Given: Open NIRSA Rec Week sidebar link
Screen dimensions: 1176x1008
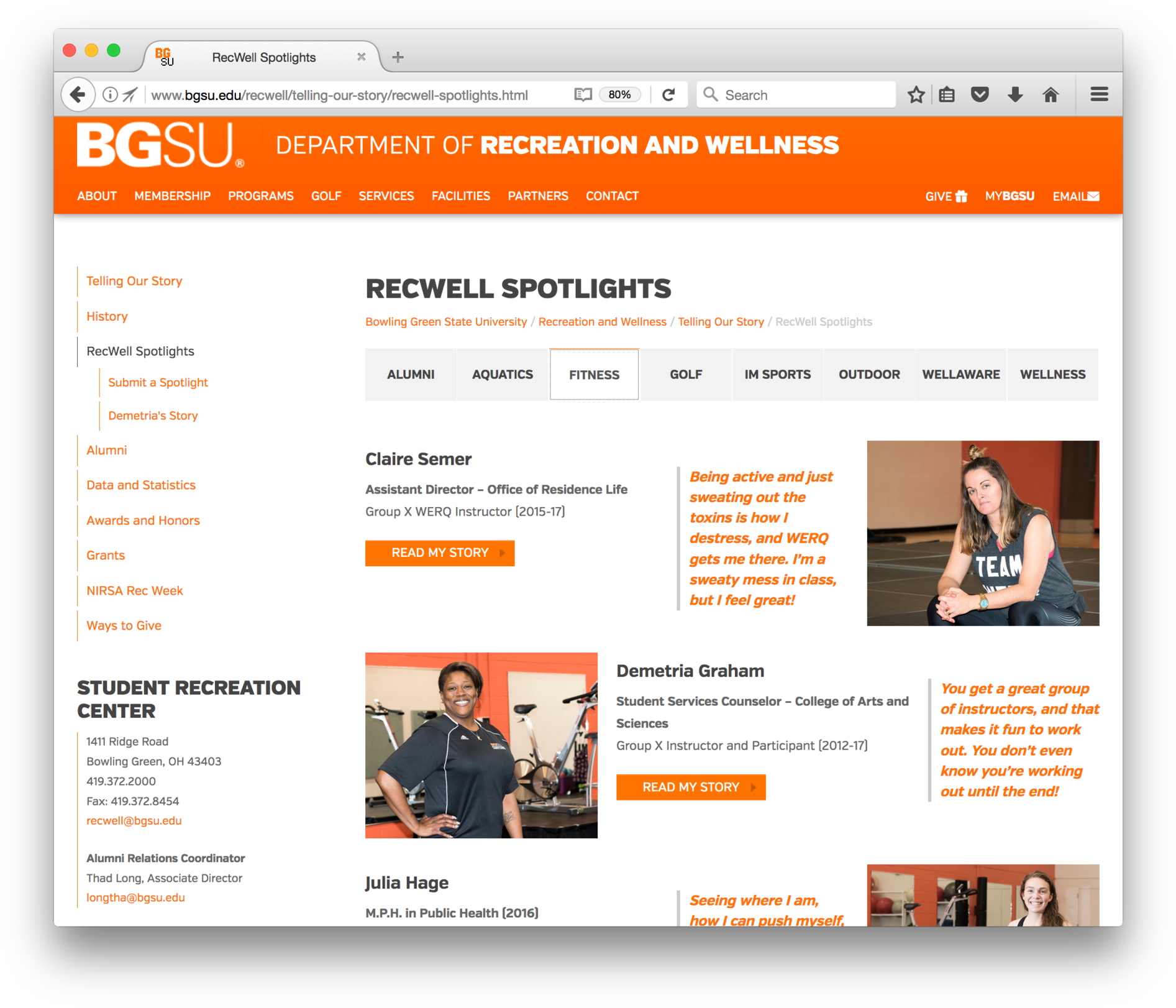Looking at the screenshot, I should point(135,591).
